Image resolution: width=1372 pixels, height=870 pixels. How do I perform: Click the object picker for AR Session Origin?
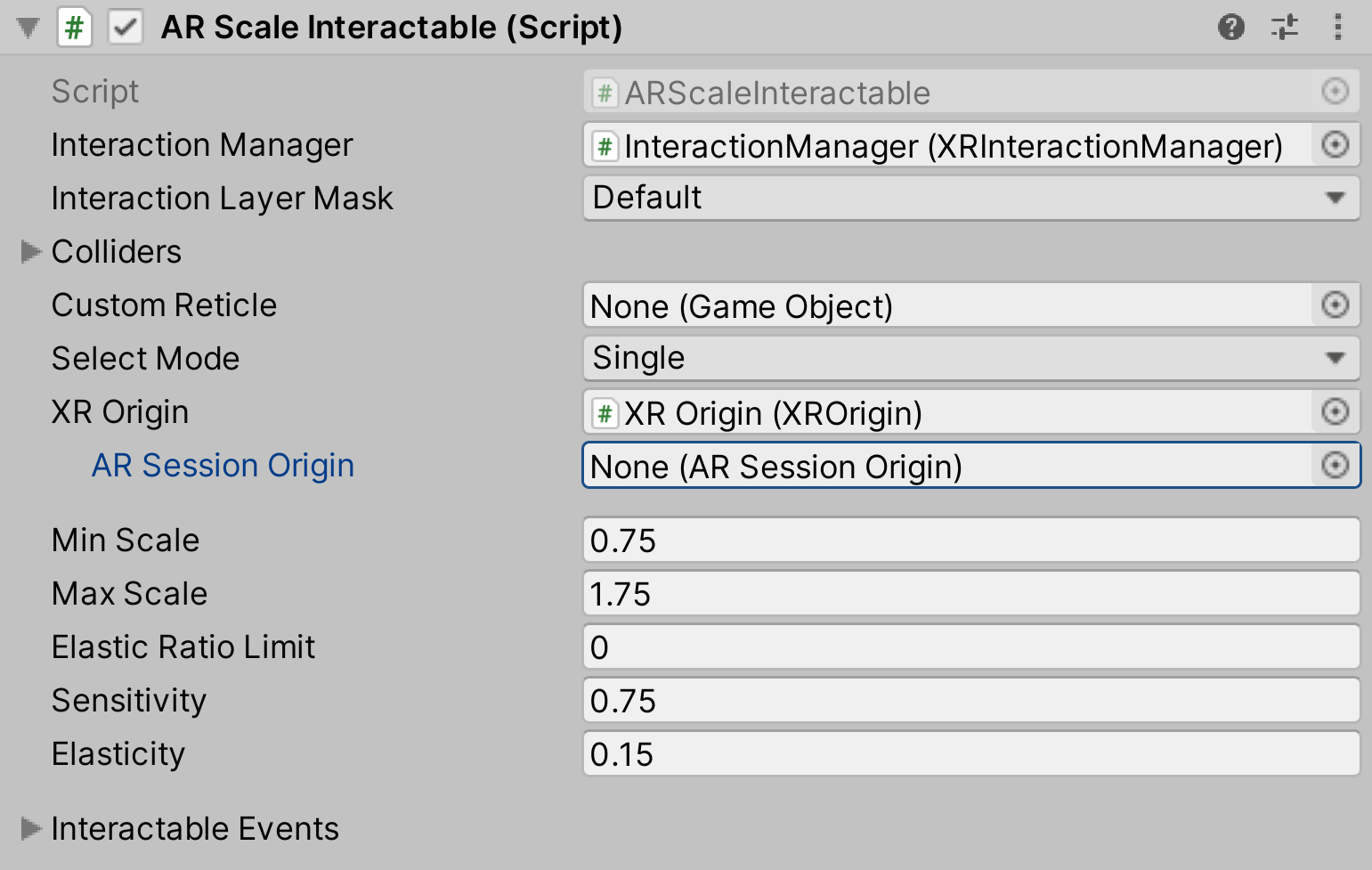point(1334,466)
